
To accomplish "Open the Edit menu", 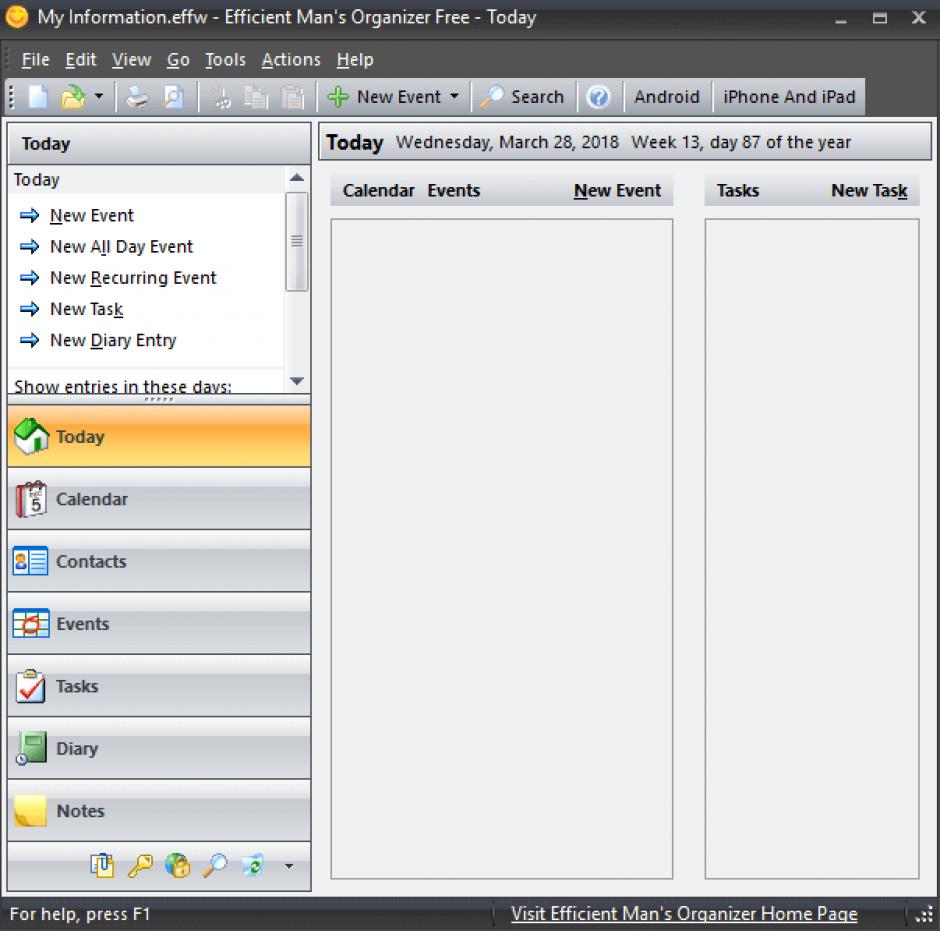I will click(81, 59).
